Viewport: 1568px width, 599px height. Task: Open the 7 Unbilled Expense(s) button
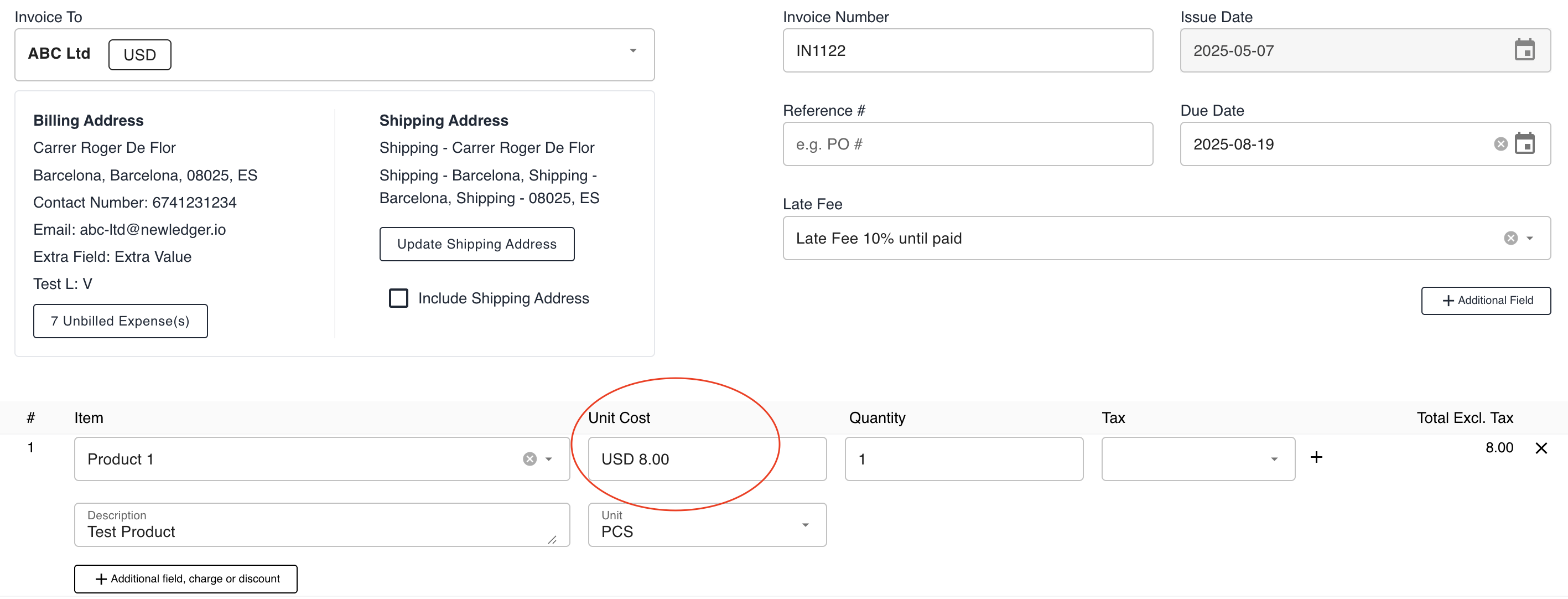[x=121, y=321]
